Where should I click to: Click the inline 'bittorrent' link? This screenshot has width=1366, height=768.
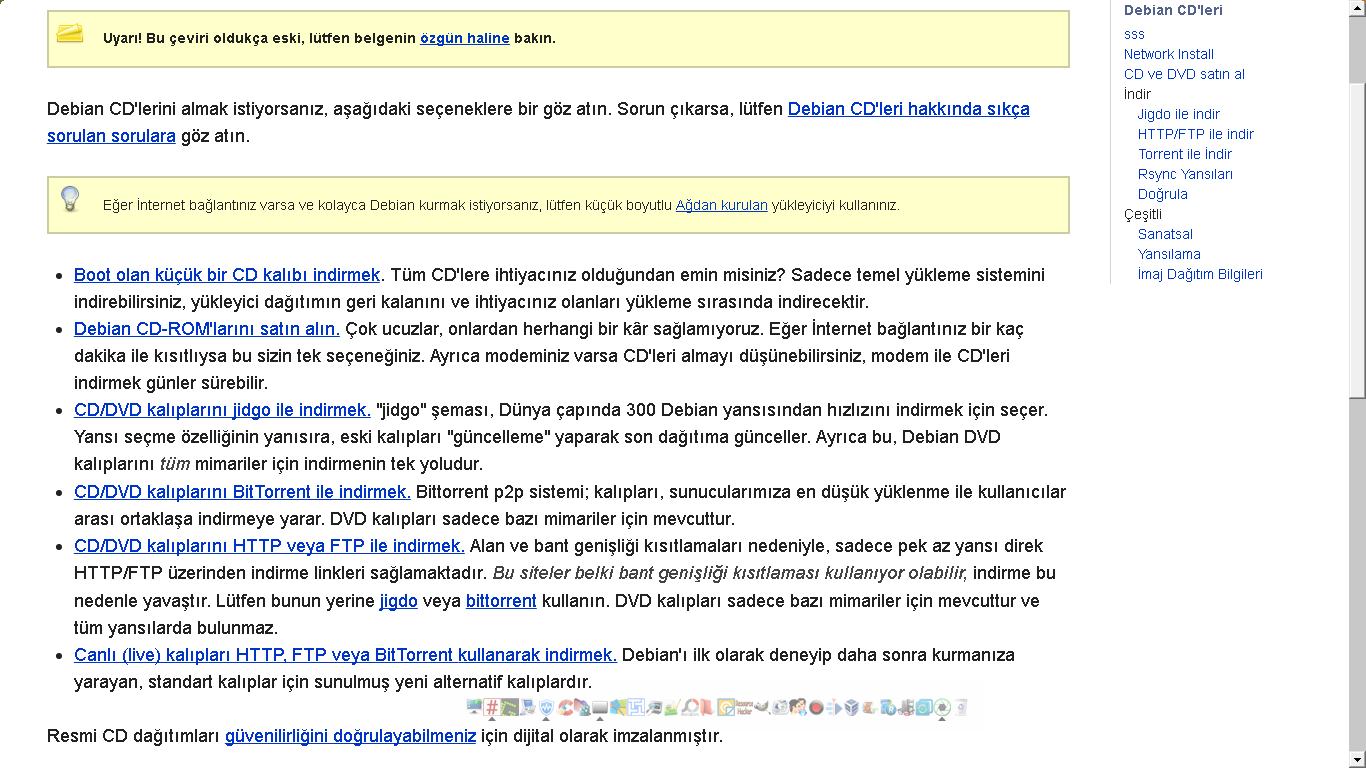pyautogui.click(x=501, y=601)
